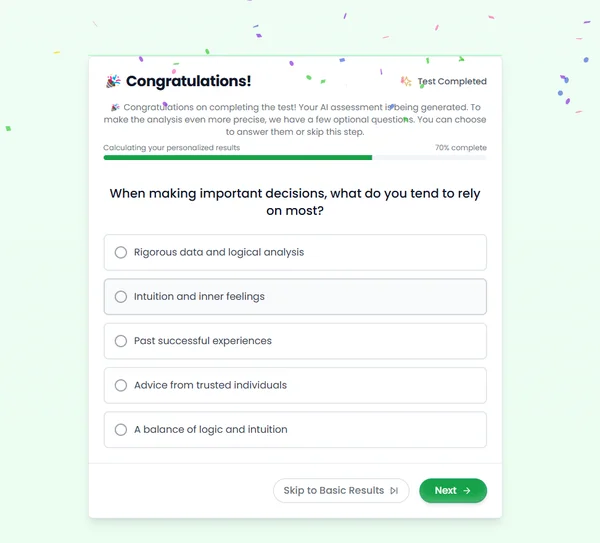Click the arrow icon on Next button
Viewport: 600px width, 543px height.
467,491
